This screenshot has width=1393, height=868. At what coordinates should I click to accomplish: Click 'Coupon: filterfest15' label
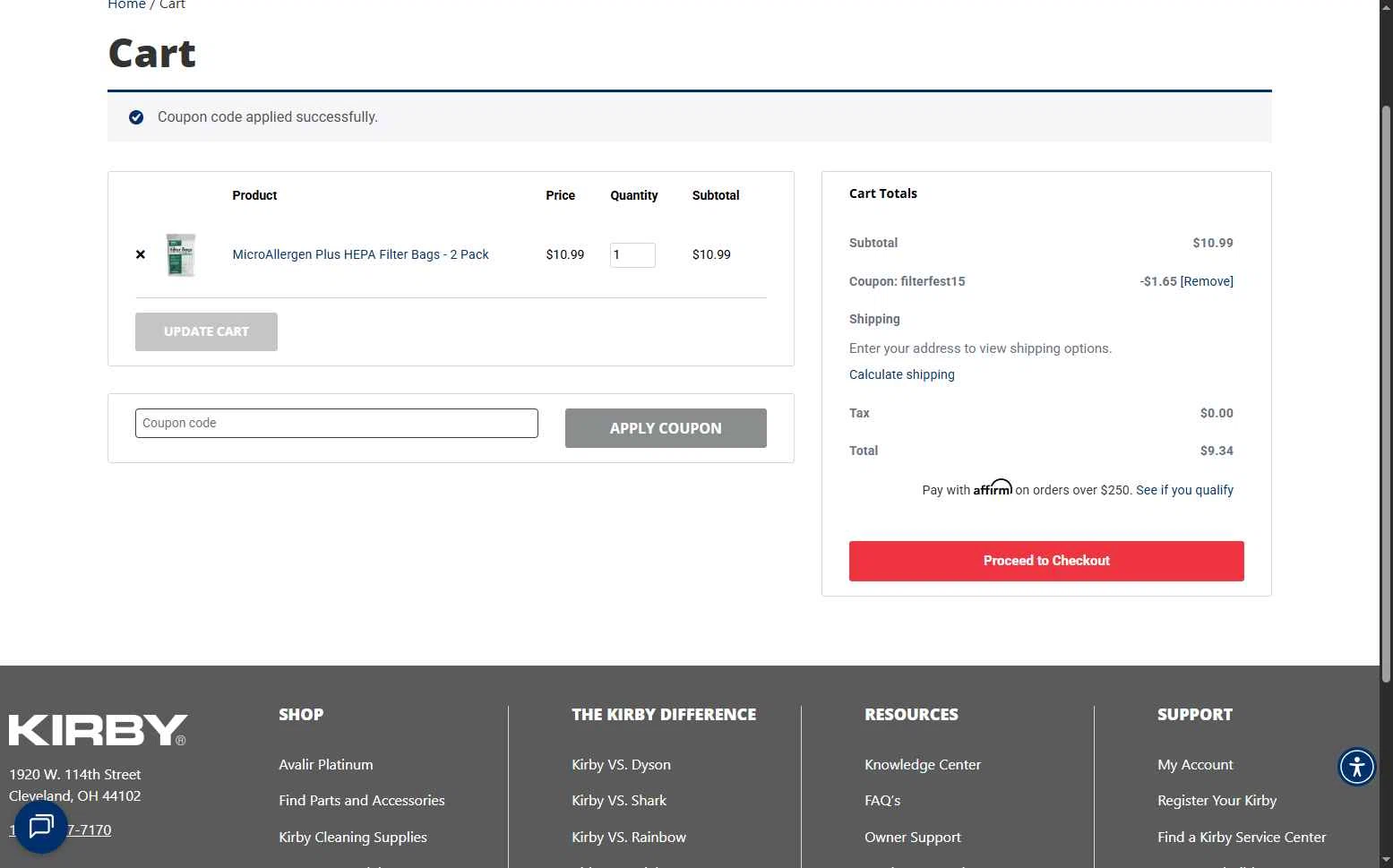coord(907,281)
